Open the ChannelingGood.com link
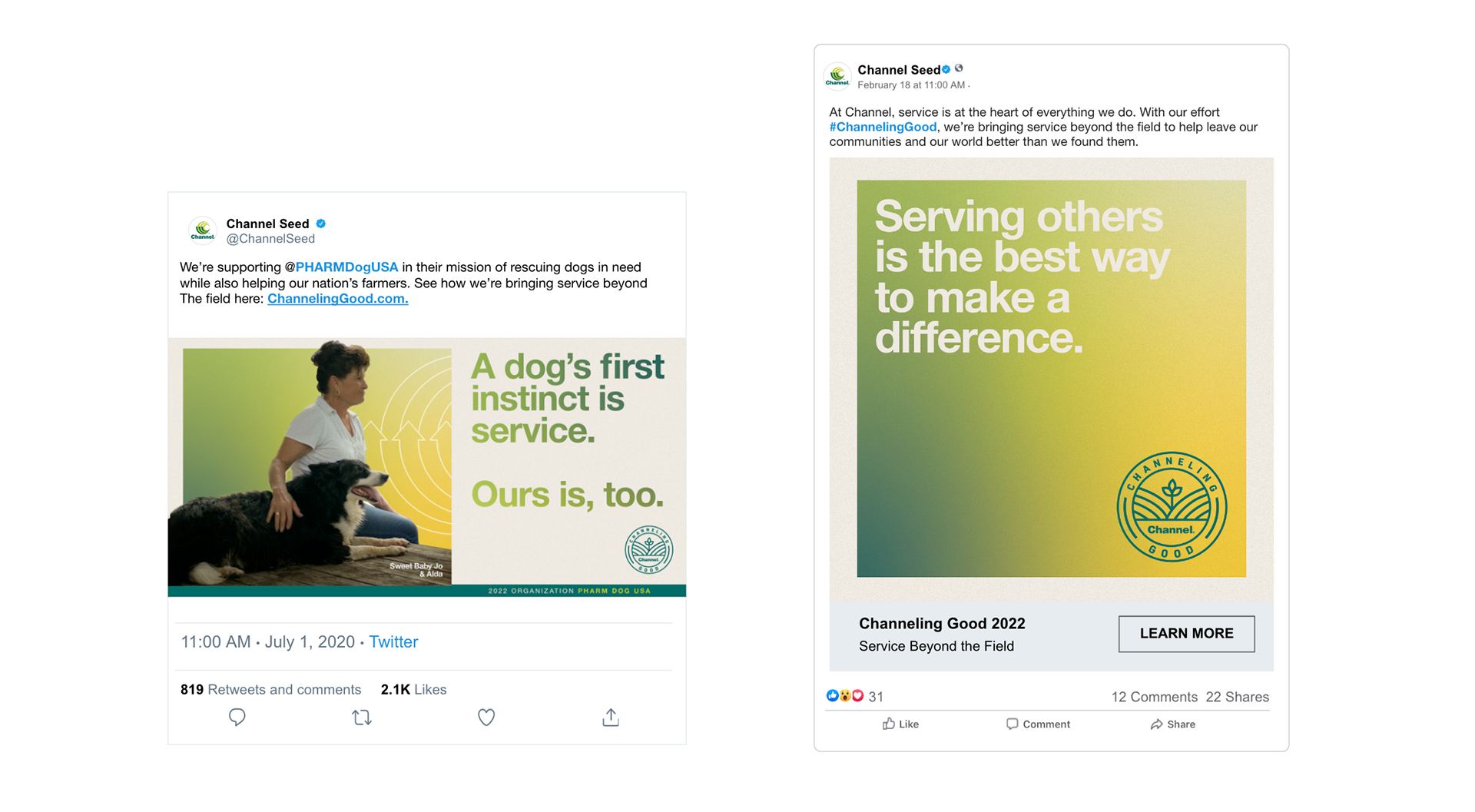This screenshot has height=812, width=1475. (338, 299)
